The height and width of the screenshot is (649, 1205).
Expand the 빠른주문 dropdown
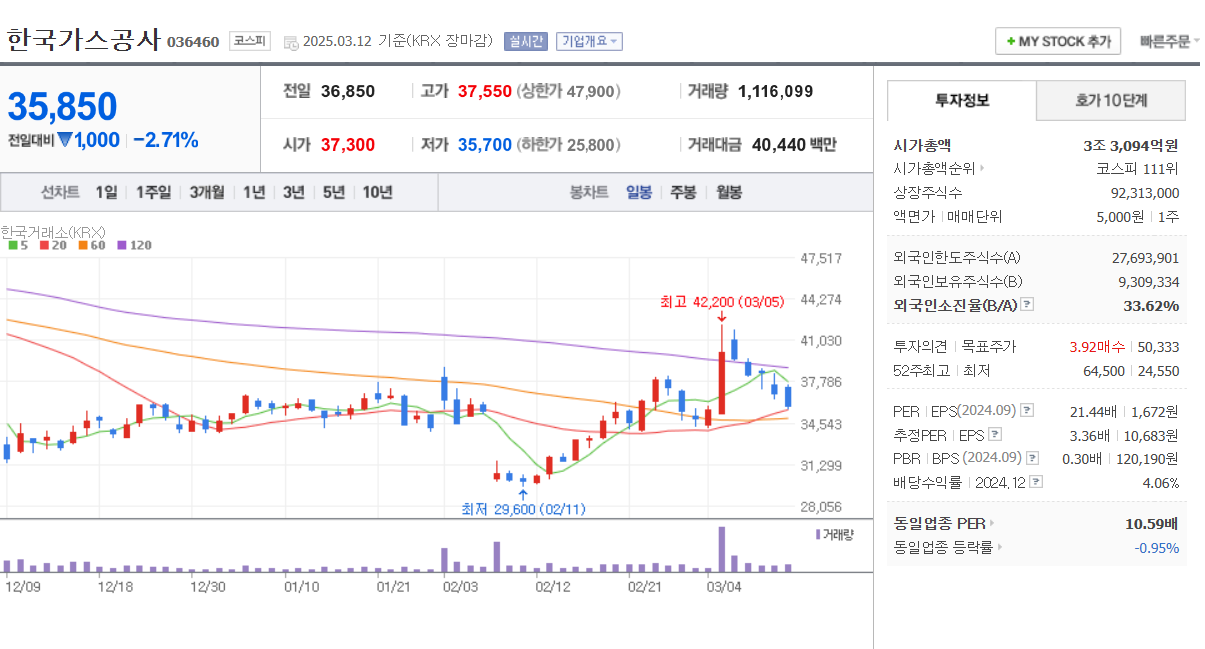point(1169,41)
